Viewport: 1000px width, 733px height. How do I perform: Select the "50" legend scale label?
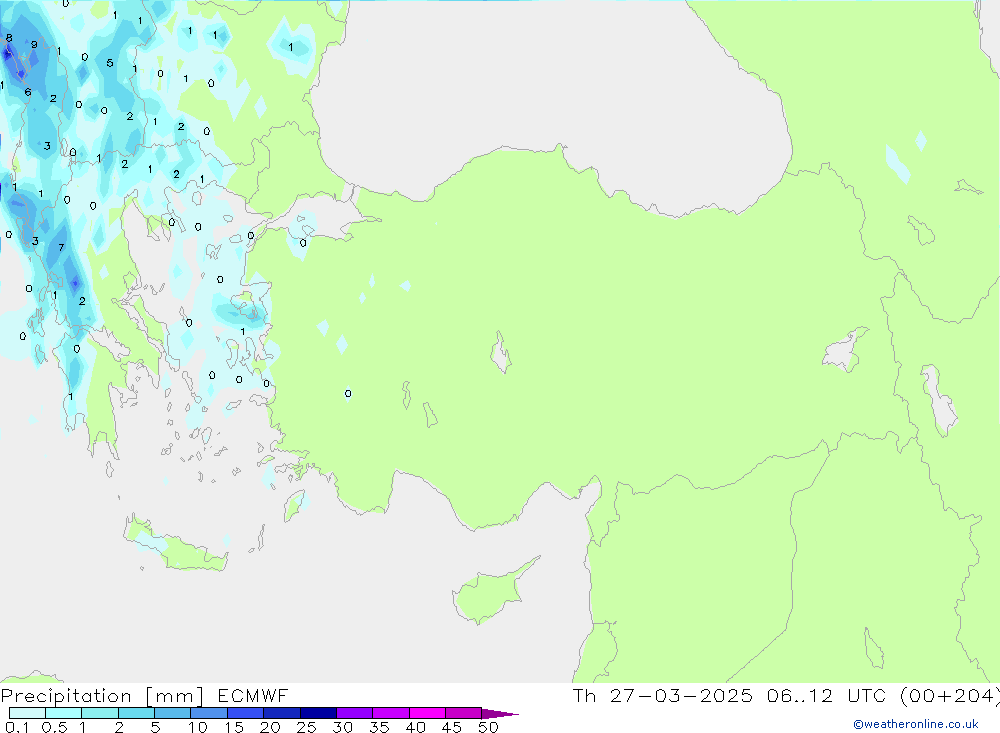(488, 727)
